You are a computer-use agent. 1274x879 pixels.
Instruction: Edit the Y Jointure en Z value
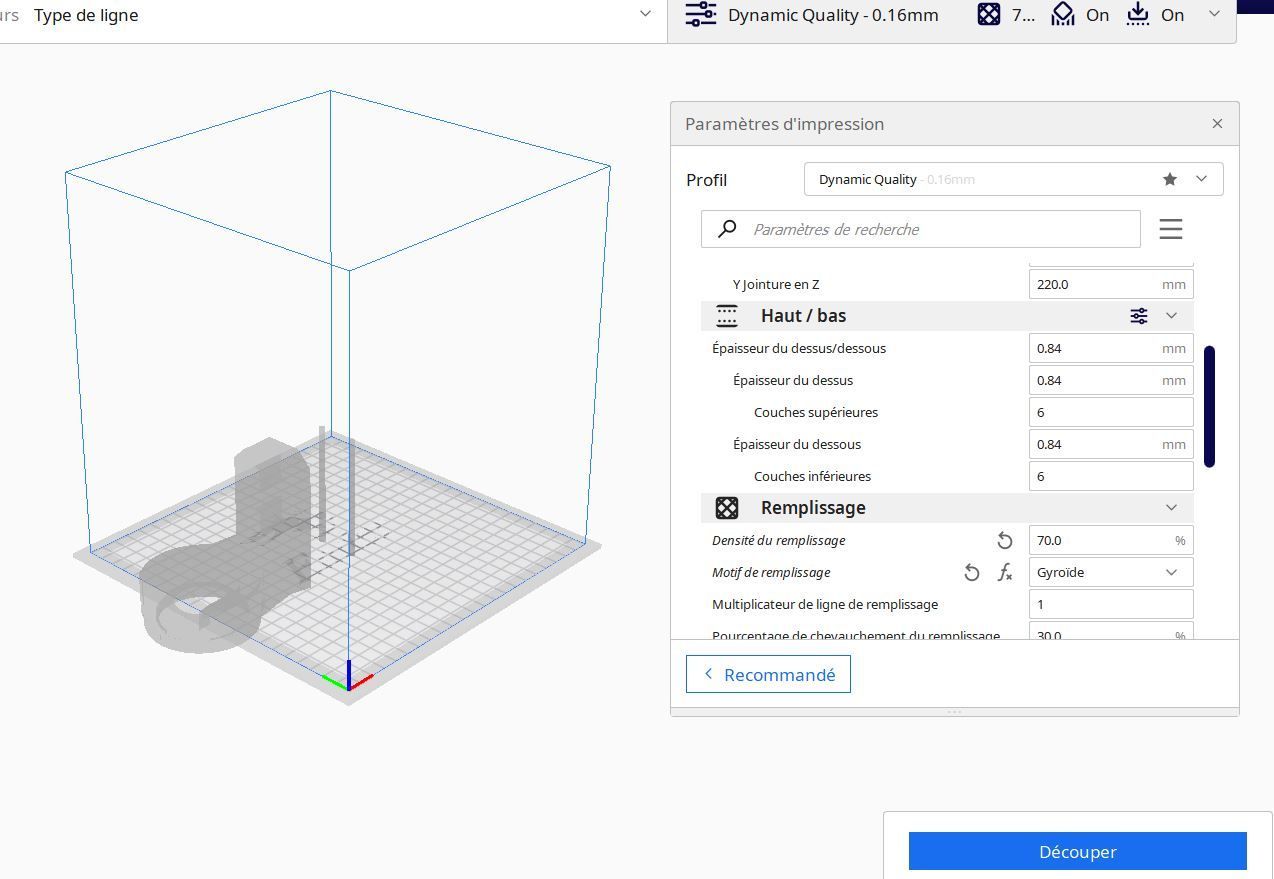coord(1111,284)
